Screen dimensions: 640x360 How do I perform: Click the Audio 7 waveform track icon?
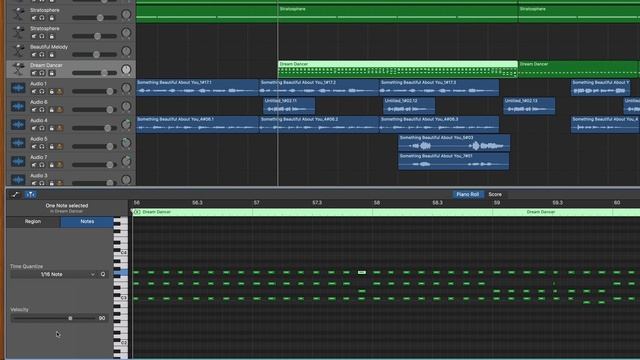pyautogui.click(x=18, y=161)
